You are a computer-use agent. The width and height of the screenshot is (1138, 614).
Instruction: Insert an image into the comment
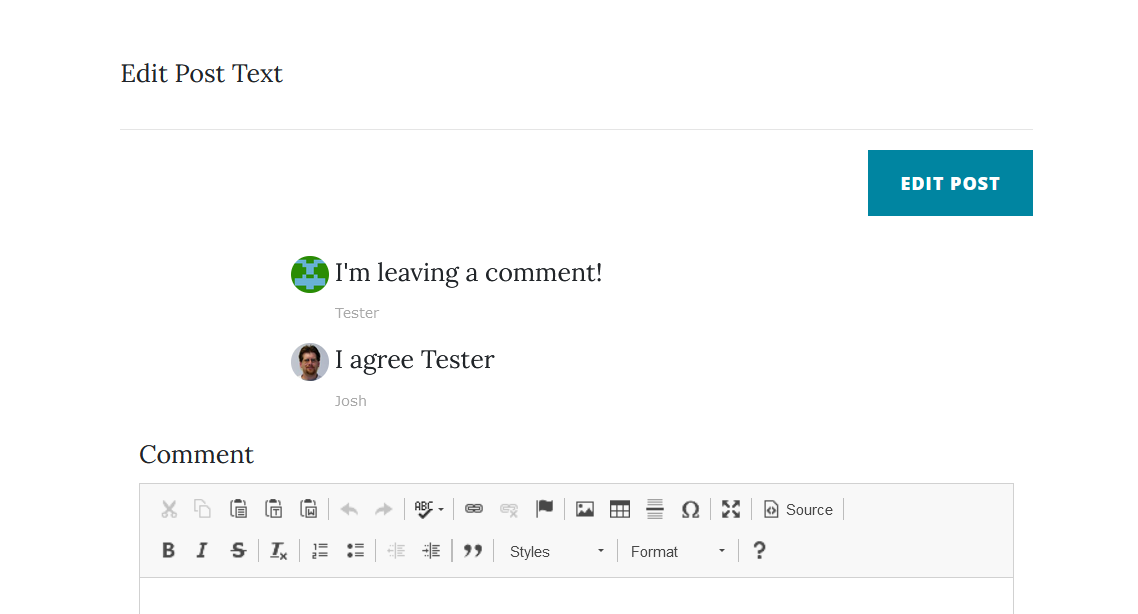click(585, 509)
